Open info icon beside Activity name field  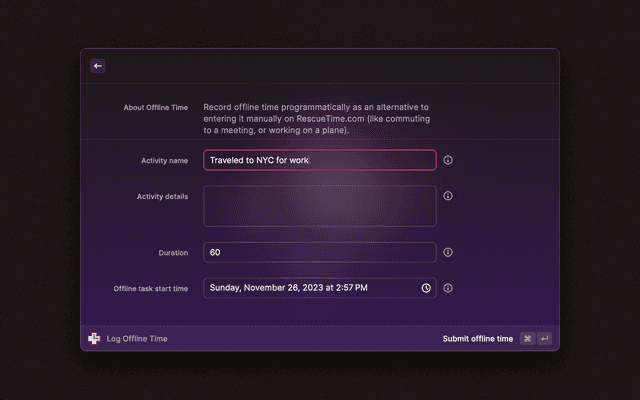pos(448,160)
